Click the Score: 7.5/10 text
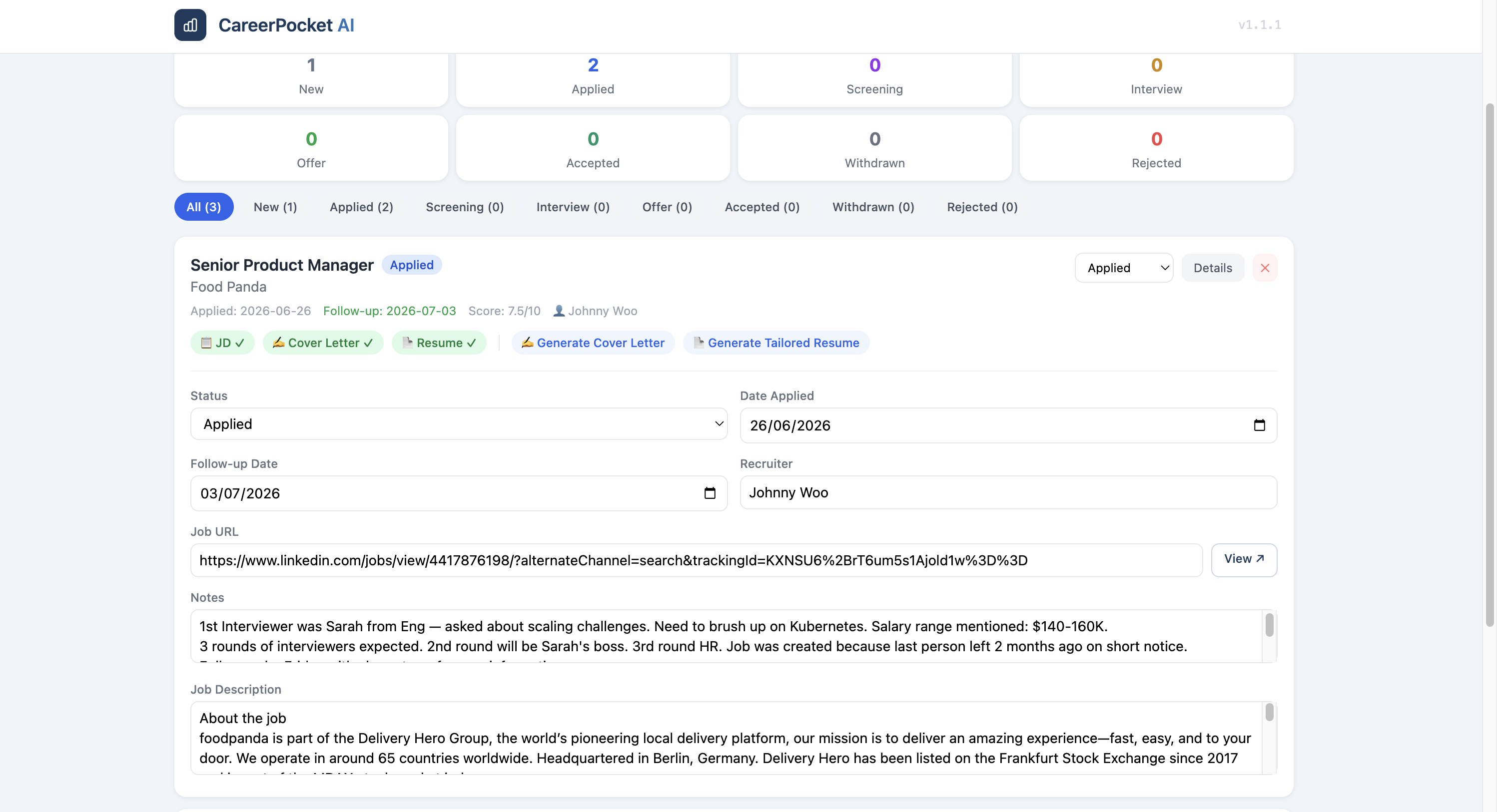The image size is (1497, 812). 505,311
